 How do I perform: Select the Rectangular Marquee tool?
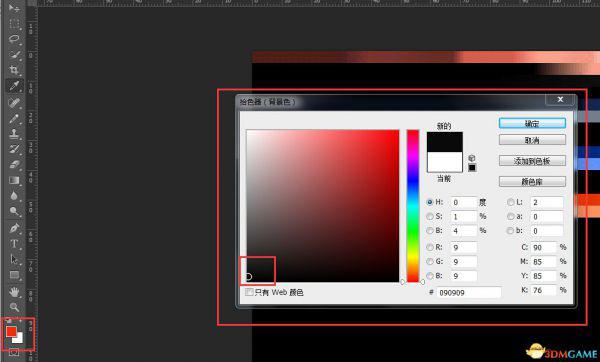click(x=15, y=24)
